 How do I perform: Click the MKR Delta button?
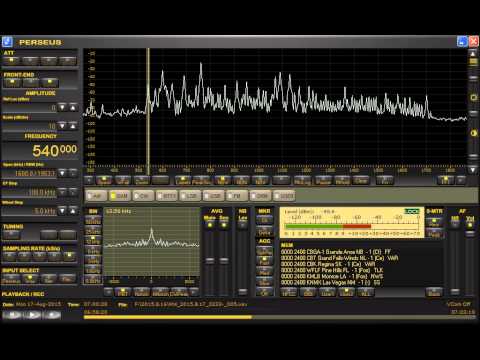(x=264, y=232)
